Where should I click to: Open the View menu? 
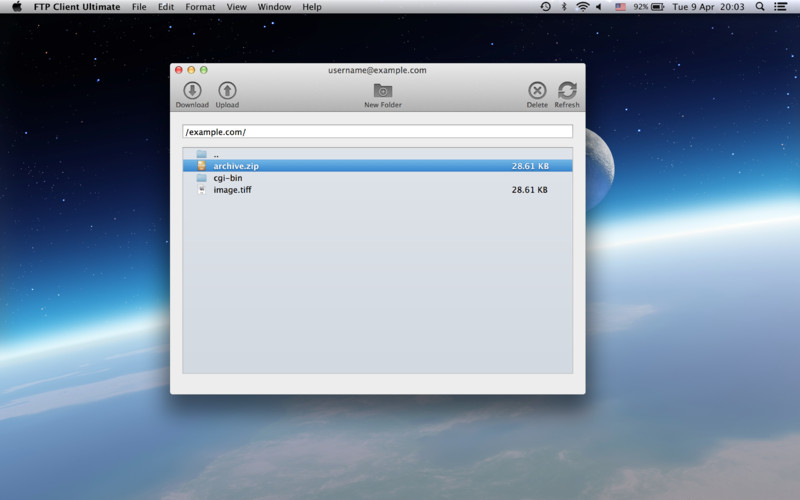236,7
